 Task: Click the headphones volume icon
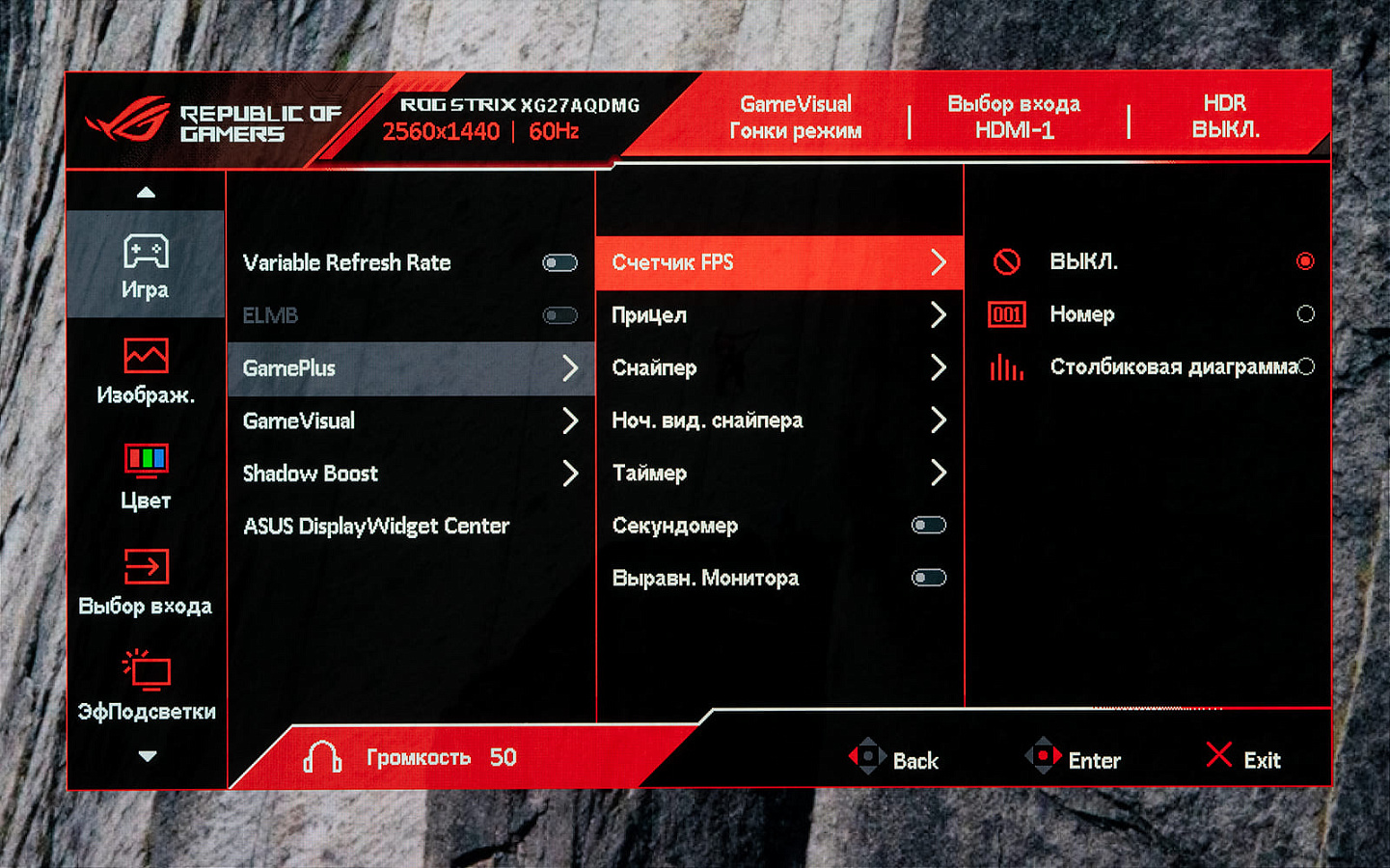[322, 757]
